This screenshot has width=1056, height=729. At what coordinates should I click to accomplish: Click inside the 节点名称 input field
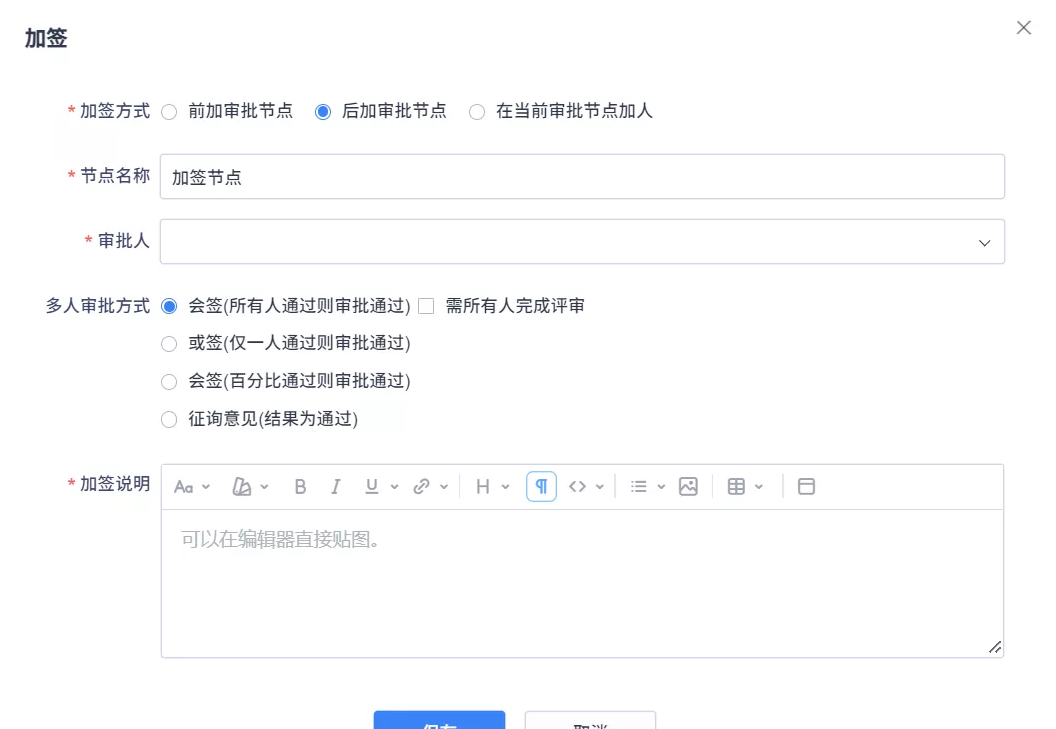pyautogui.click(x=583, y=176)
